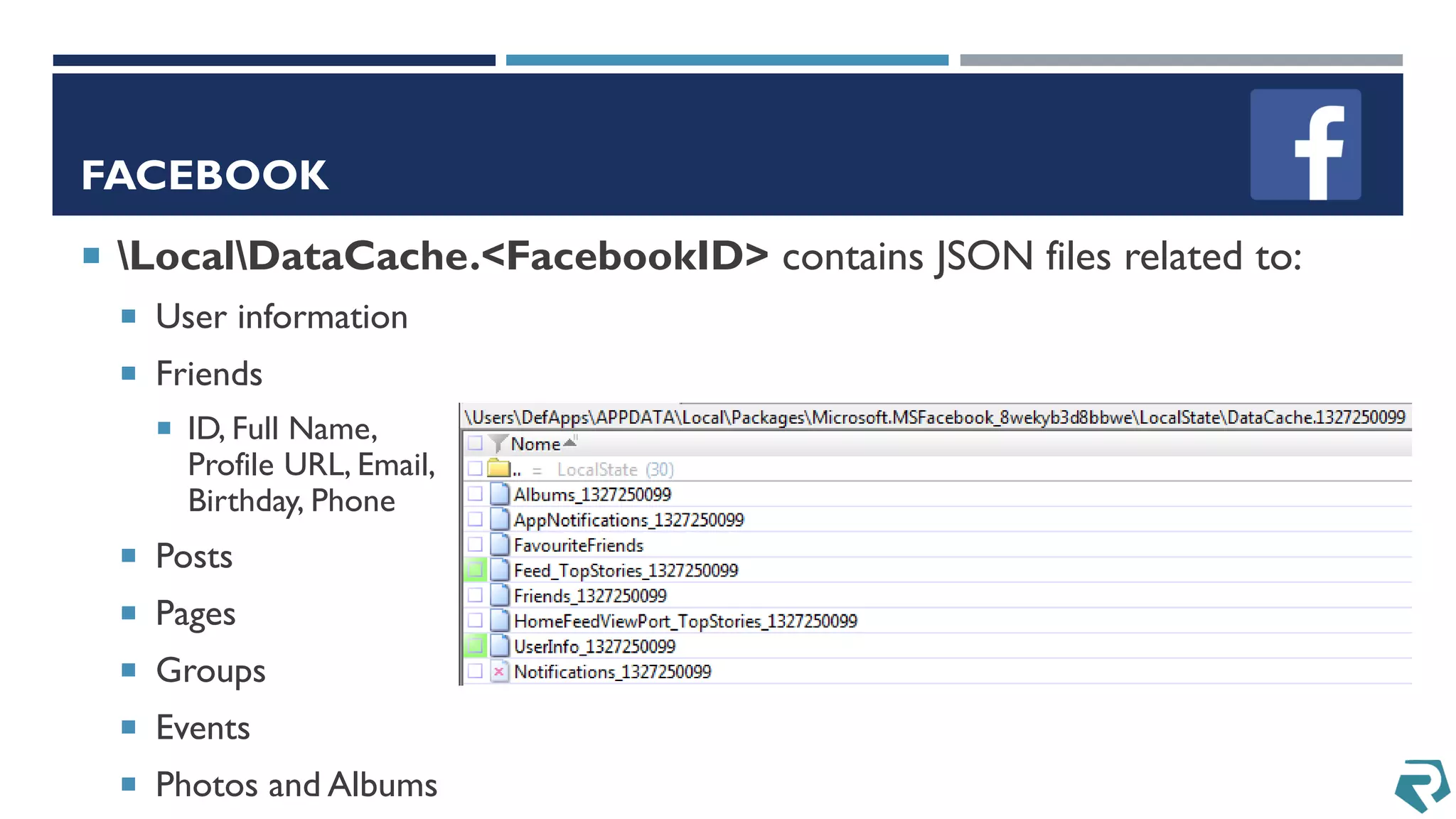Click the file icon of Friends_1327250099
Image resolution: width=1456 pixels, height=819 pixels.
click(x=500, y=596)
